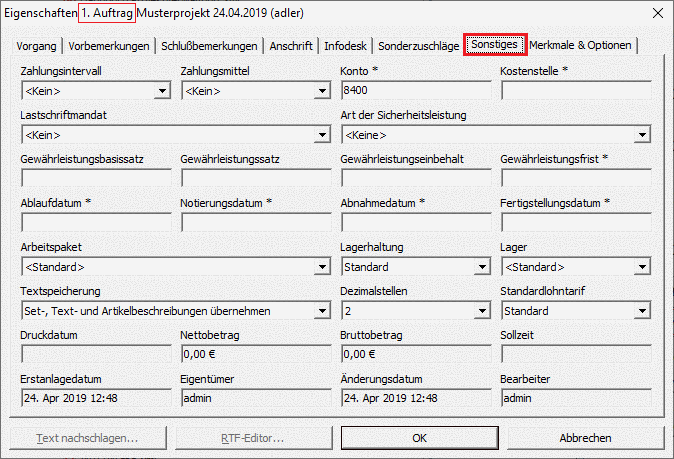The image size is (674, 459).
Task: Focus the Gewährleistungsbasissatz field
Action: 96,178
